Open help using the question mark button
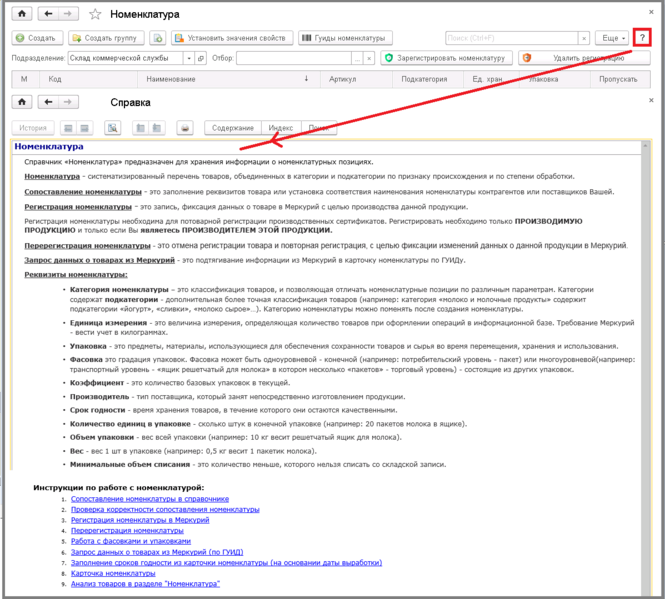The height and width of the screenshot is (599, 665). pyautogui.click(x=642, y=37)
